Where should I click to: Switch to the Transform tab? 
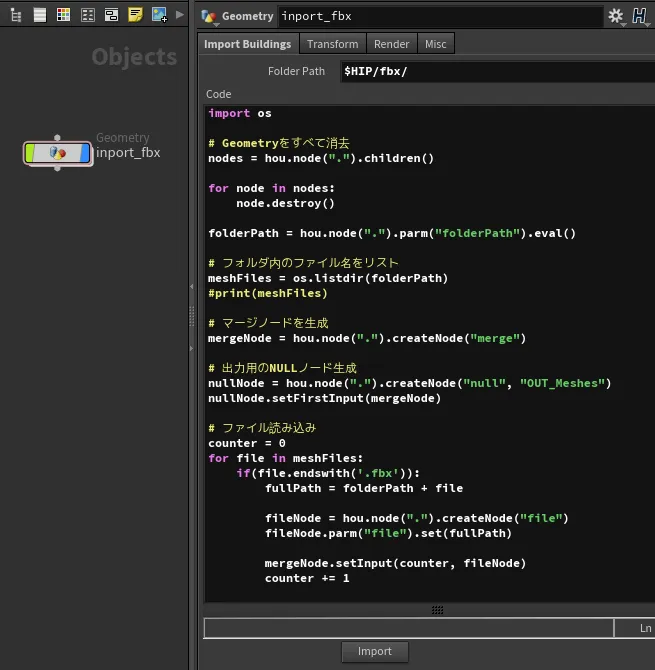(x=332, y=44)
